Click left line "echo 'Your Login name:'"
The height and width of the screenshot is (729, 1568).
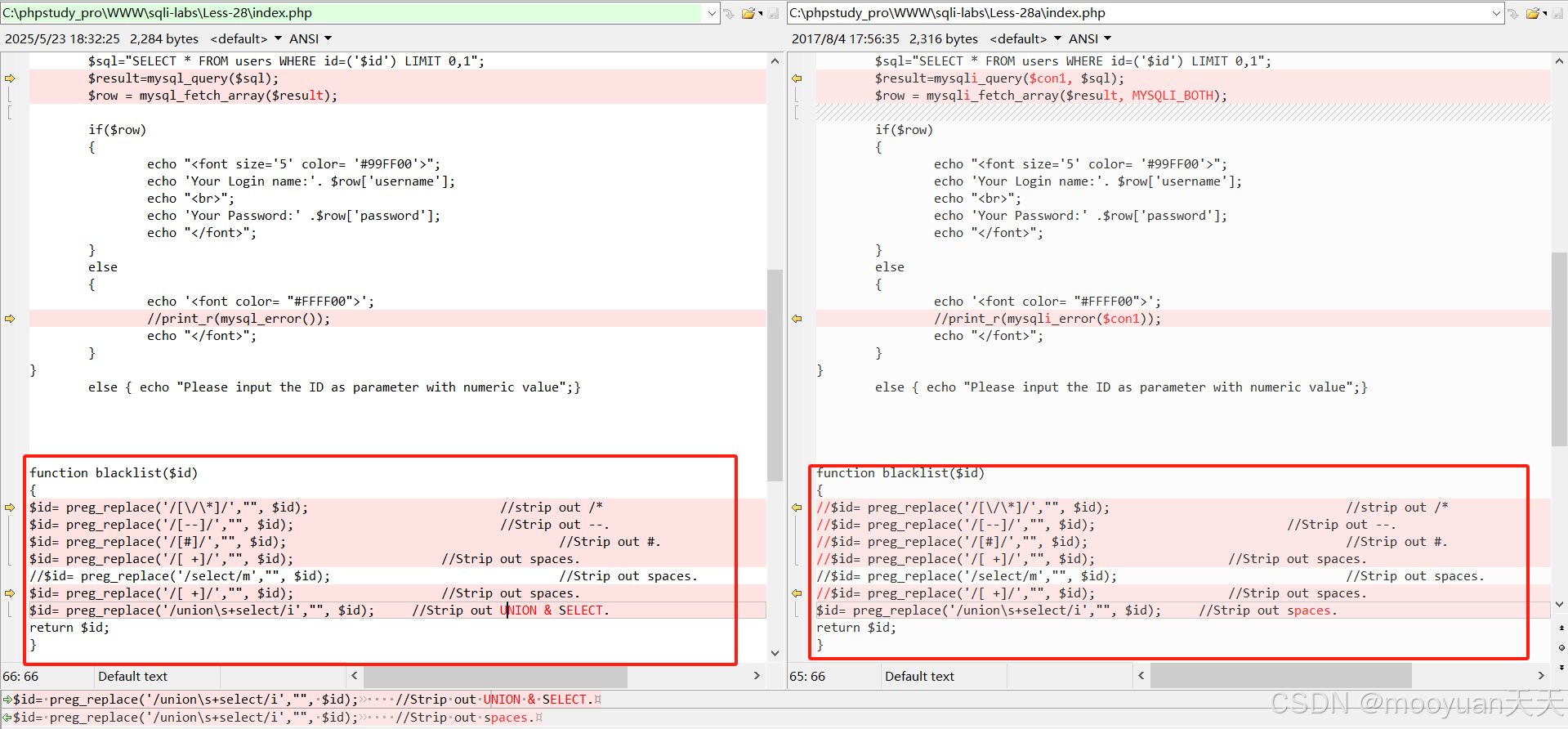[x=301, y=181]
